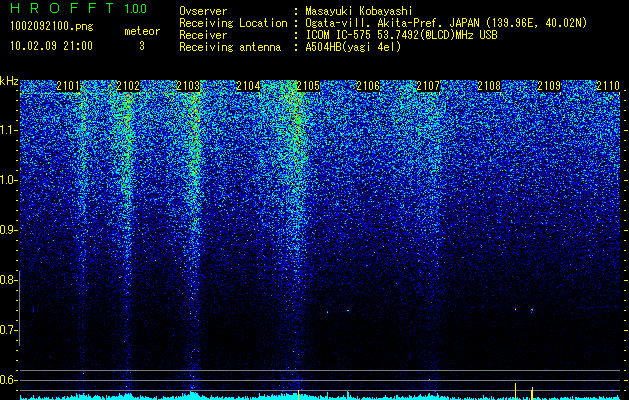Click the meteor count value 3
The height and width of the screenshot is (400, 629).
(142, 46)
